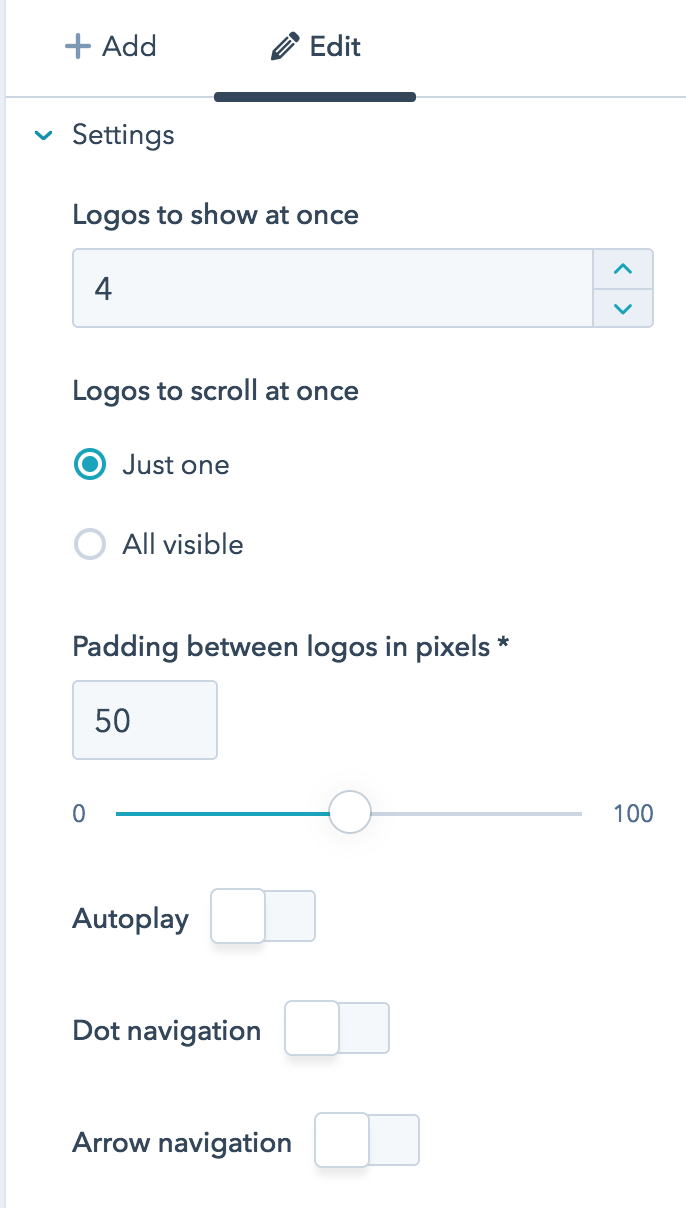Enable the Autoplay switch
The image size is (686, 1208).
(263, 916)
